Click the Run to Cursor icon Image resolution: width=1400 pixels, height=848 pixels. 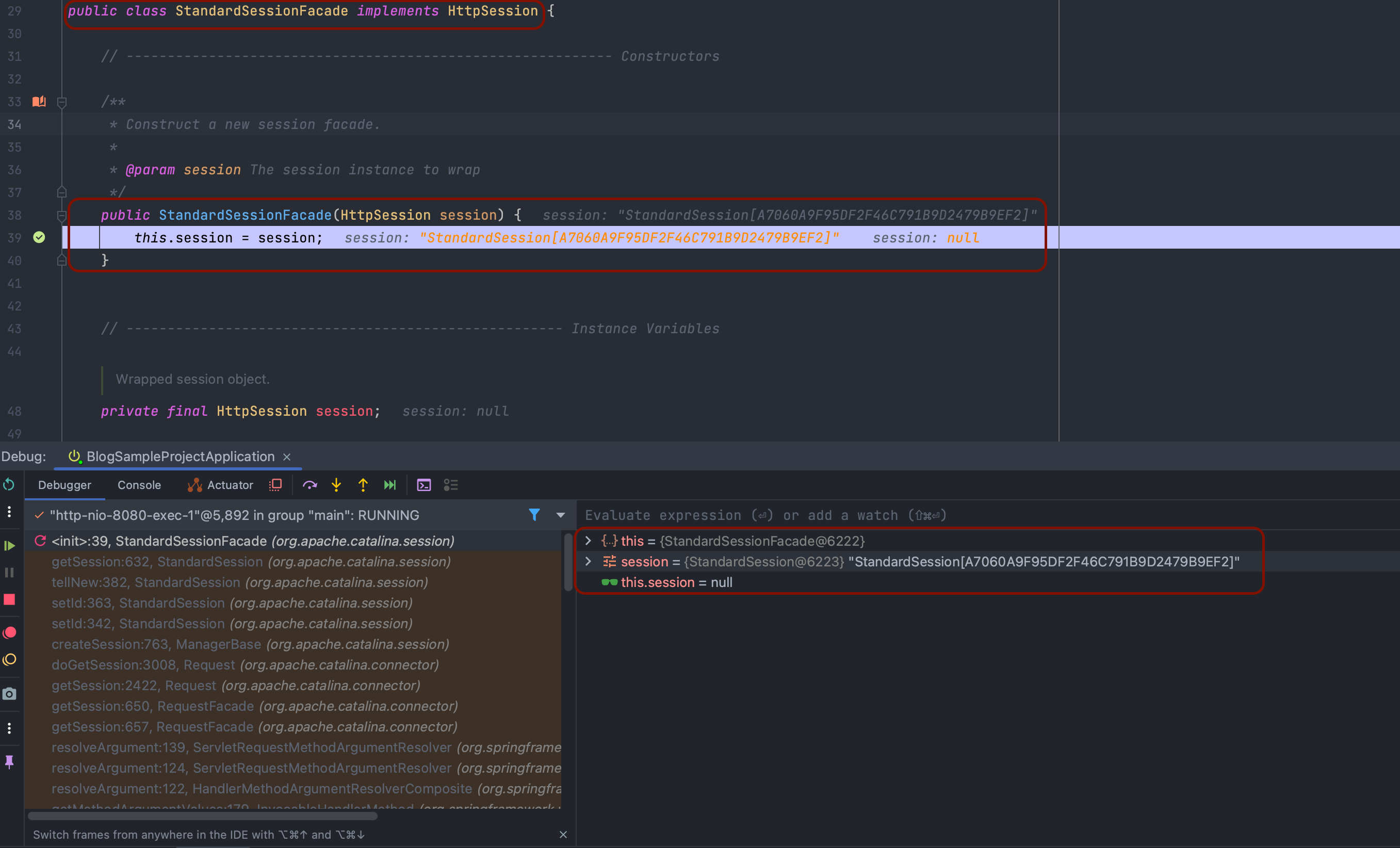(390, 485)
